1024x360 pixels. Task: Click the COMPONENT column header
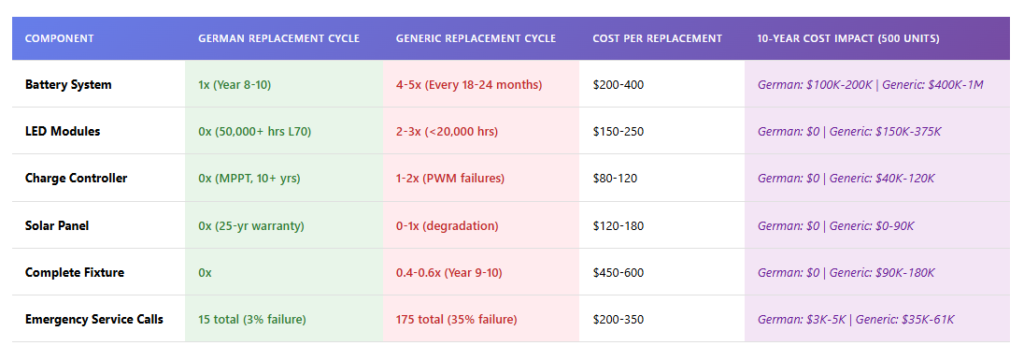pyautogui.click(x=59, y=39)
